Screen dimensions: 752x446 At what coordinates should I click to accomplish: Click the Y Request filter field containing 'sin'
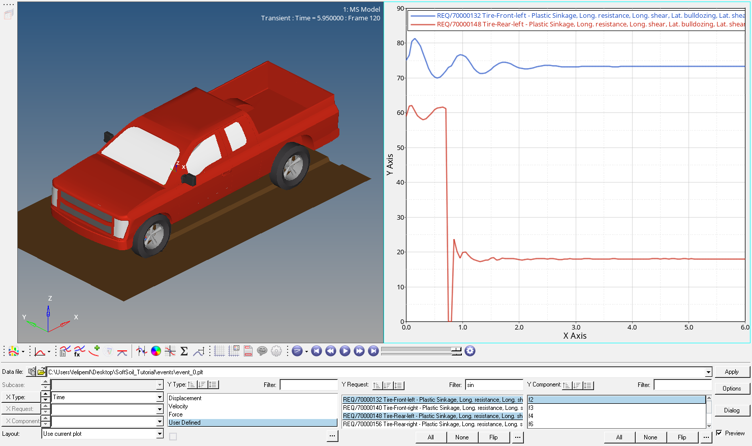pyautogui.click(x=493, y=384)
